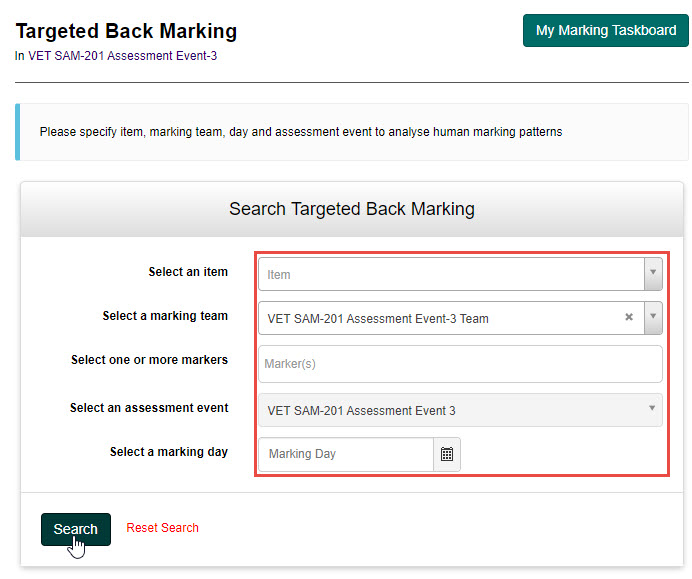Click the Select a marking day label

pos(169,452)
